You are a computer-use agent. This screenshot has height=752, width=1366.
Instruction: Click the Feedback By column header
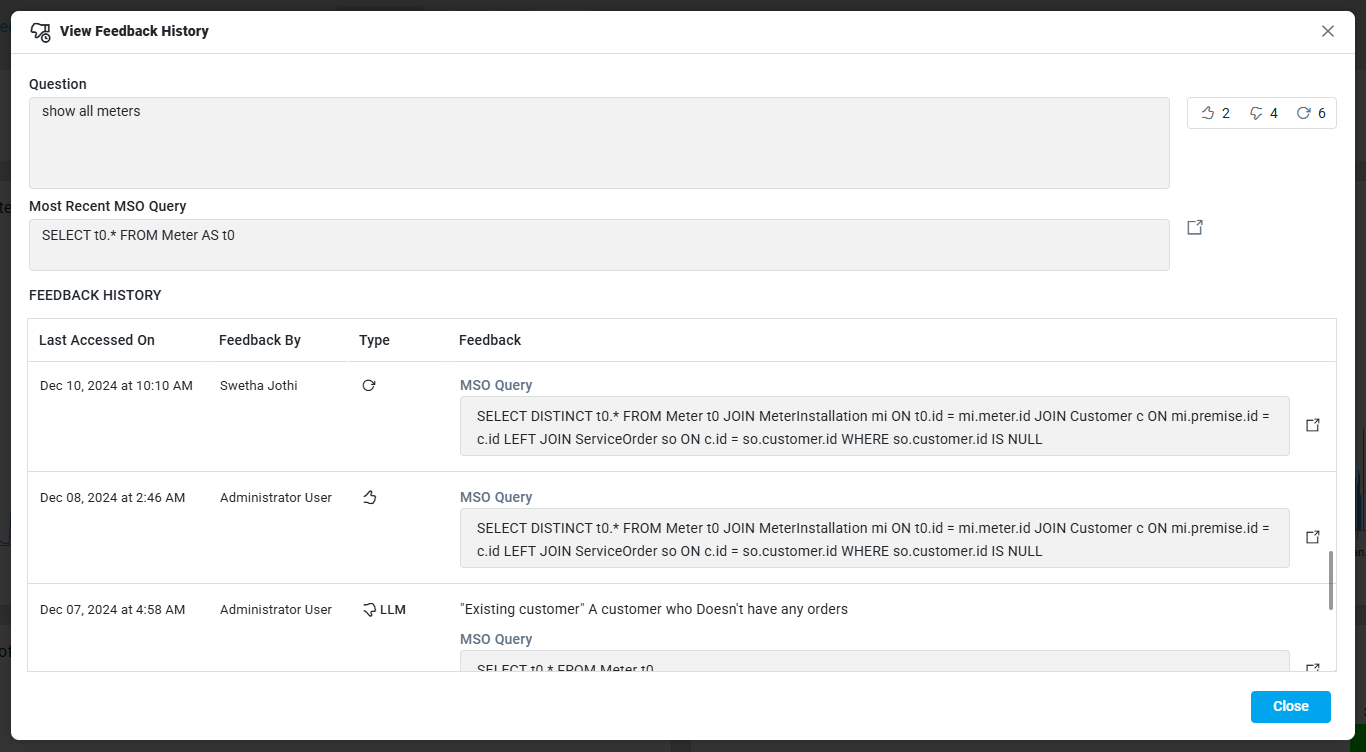click(260, 340)
